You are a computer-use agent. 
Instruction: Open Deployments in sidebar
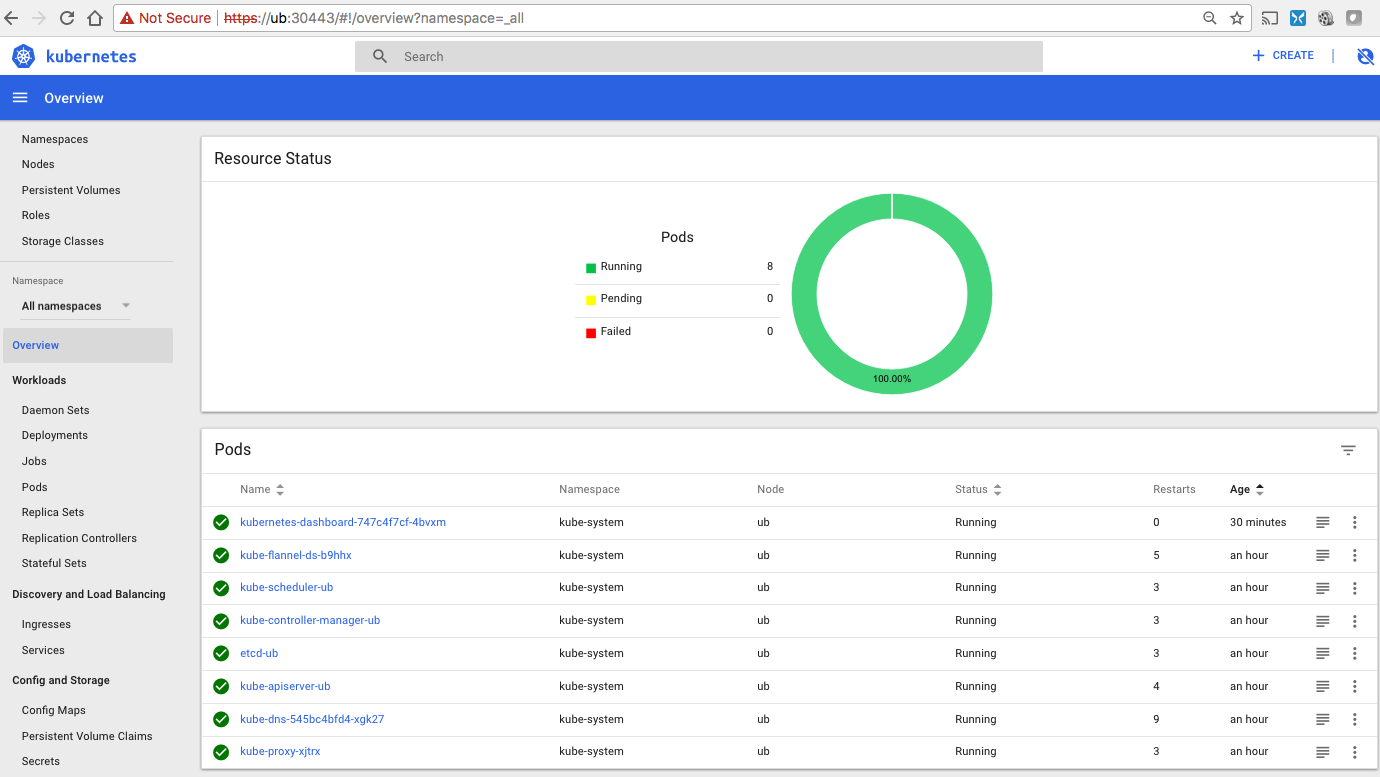[x=55, y=435]
